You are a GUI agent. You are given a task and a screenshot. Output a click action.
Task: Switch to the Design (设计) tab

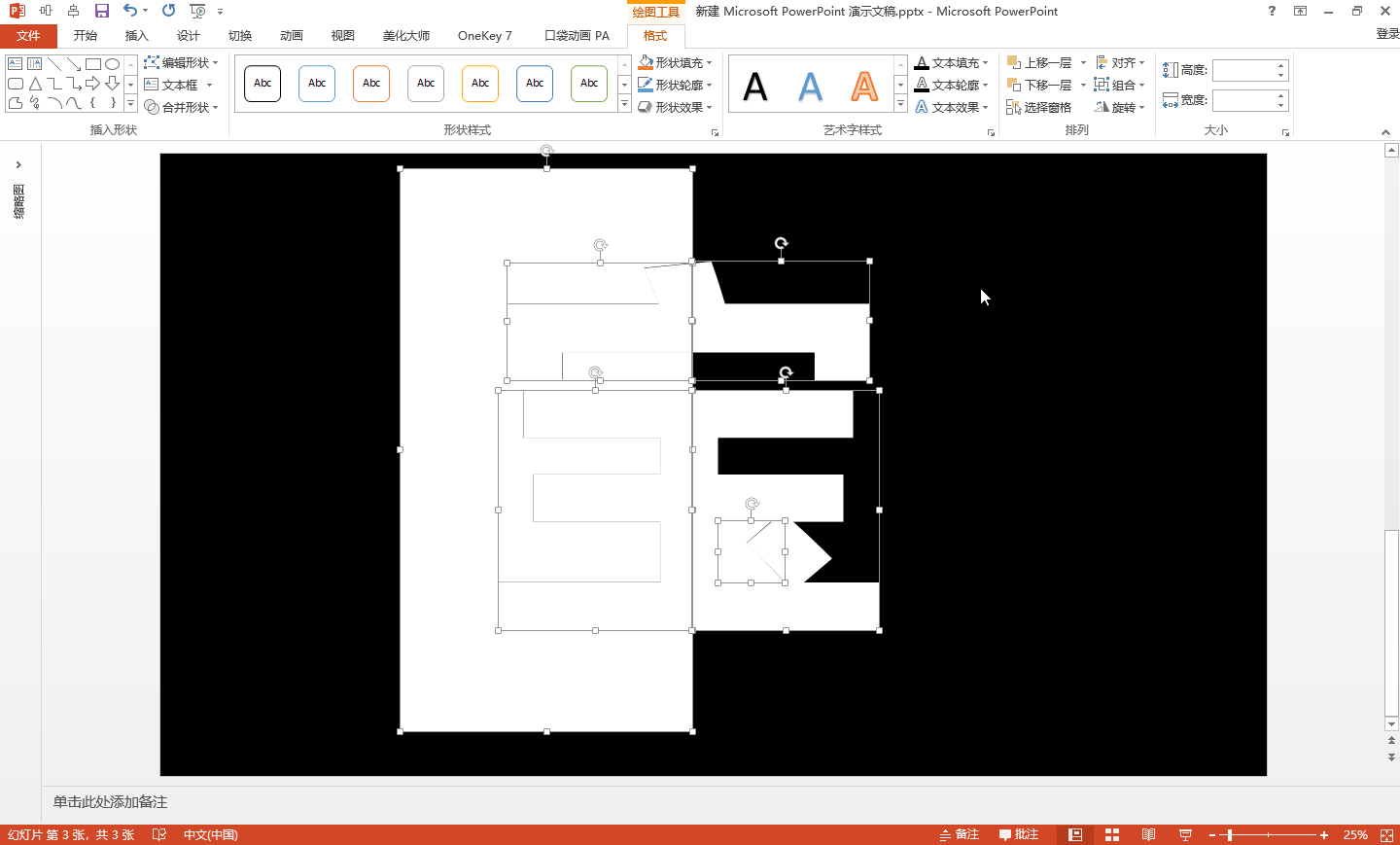[x=189, y=36]
